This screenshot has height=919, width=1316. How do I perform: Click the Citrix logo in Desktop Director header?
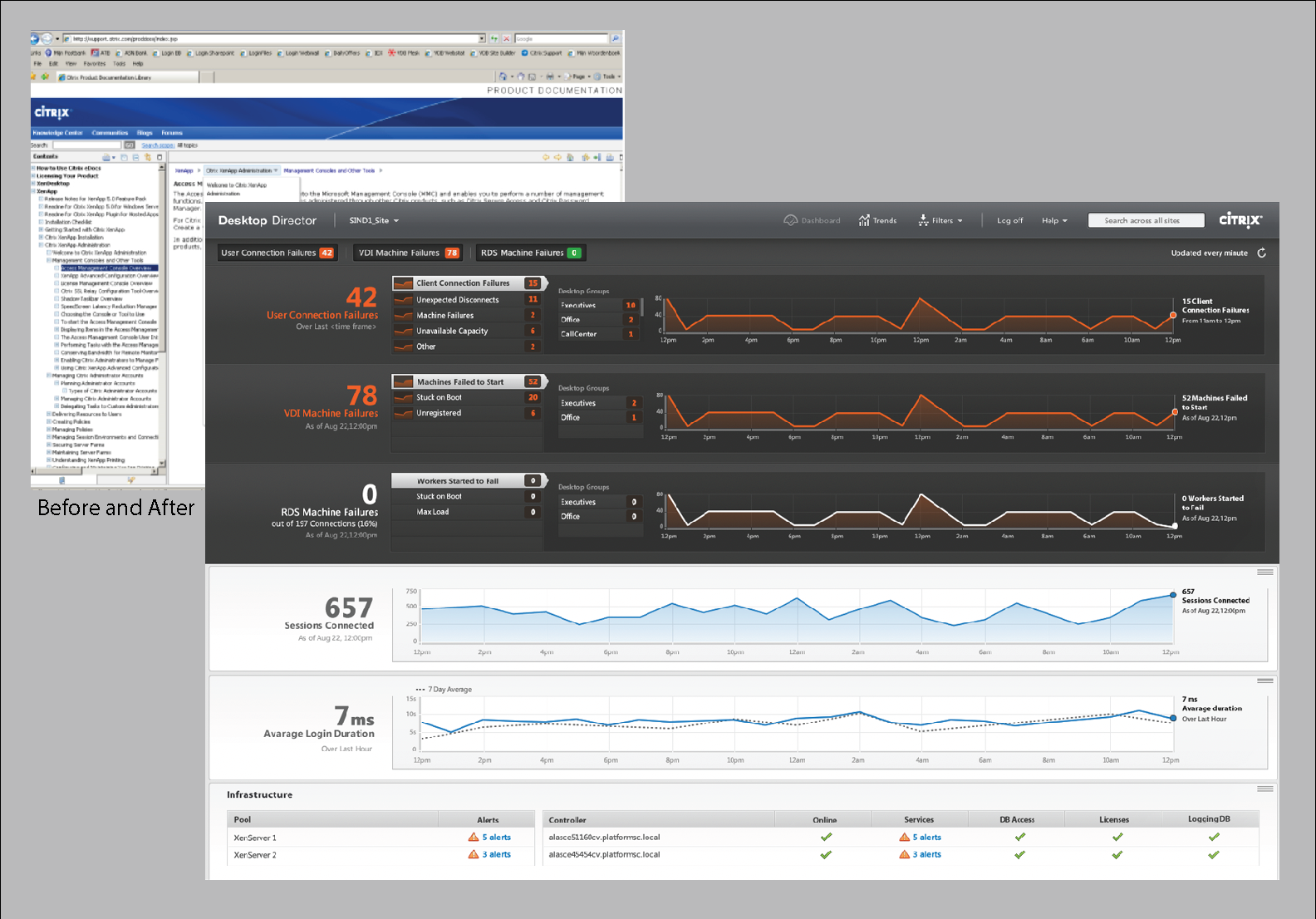click(x=1240, y=220)
